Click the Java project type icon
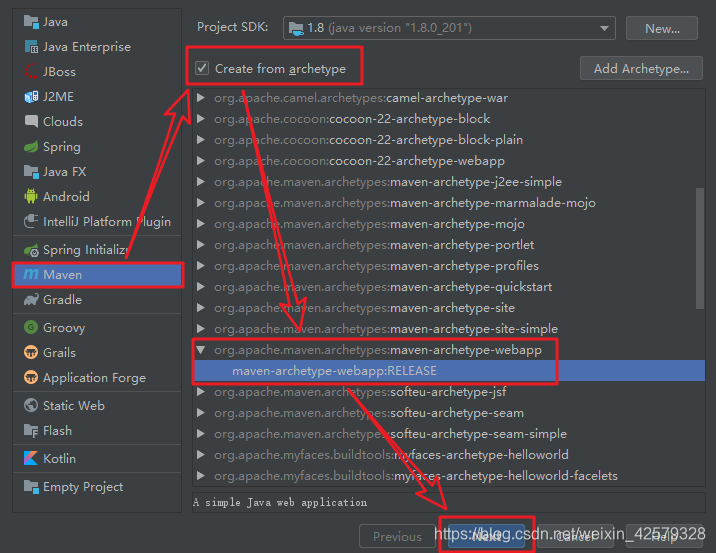The image size is (716, 553). pos(31,22)
